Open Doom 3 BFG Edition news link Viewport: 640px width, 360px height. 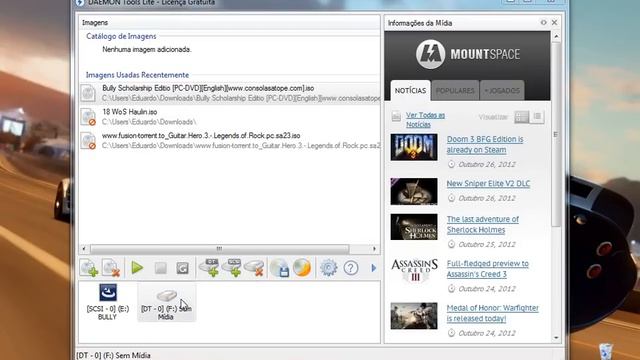coord(485,144)
